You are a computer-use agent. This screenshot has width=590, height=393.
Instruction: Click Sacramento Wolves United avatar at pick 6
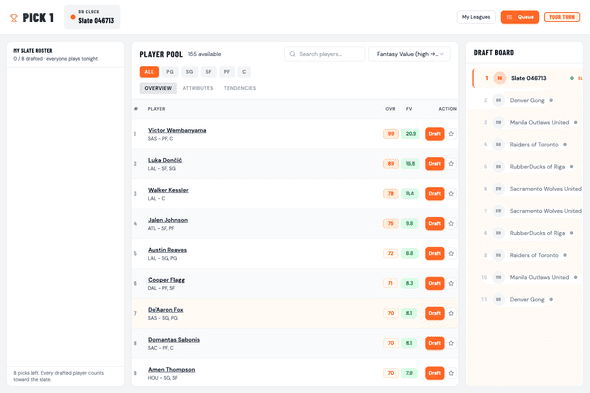(x=499, y=189)
